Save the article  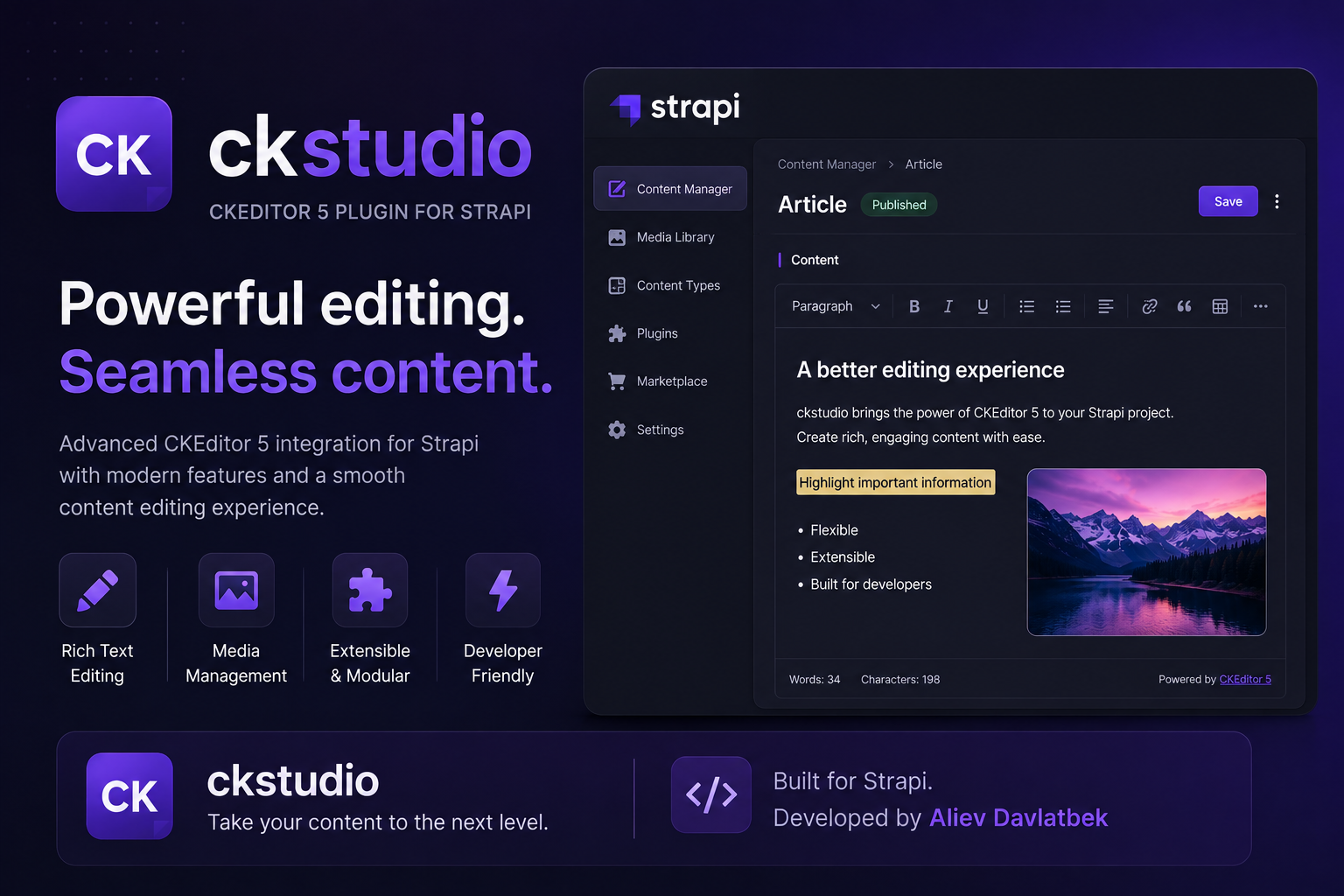coord(1228,201)
